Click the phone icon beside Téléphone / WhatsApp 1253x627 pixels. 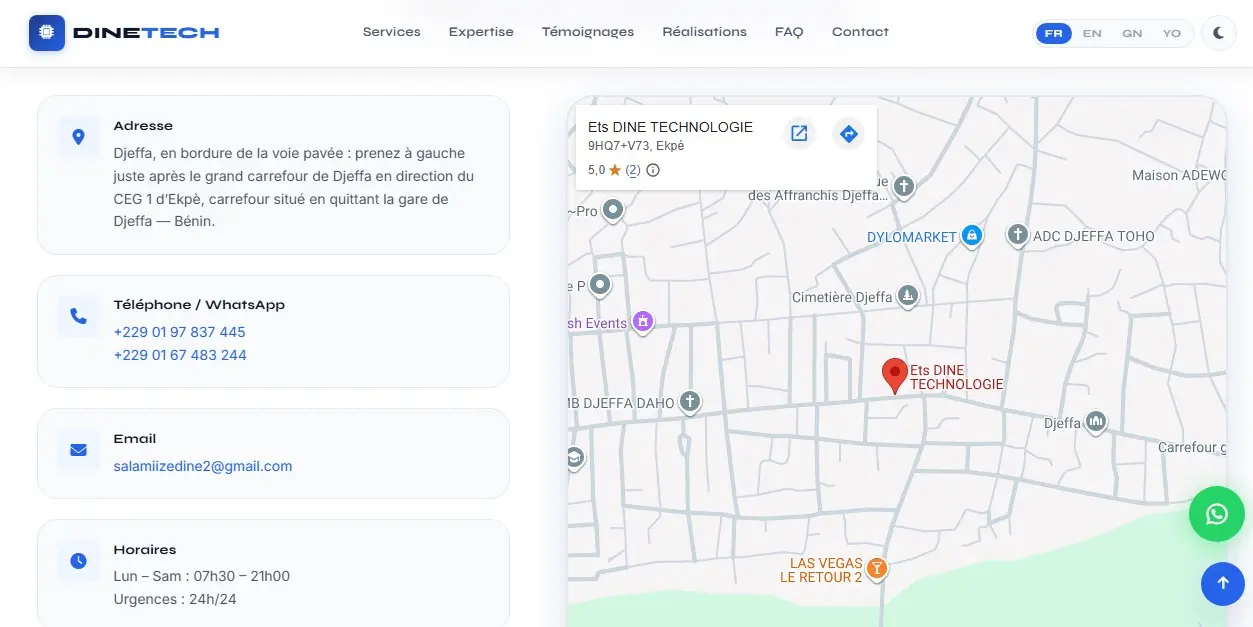coord(78,316)
